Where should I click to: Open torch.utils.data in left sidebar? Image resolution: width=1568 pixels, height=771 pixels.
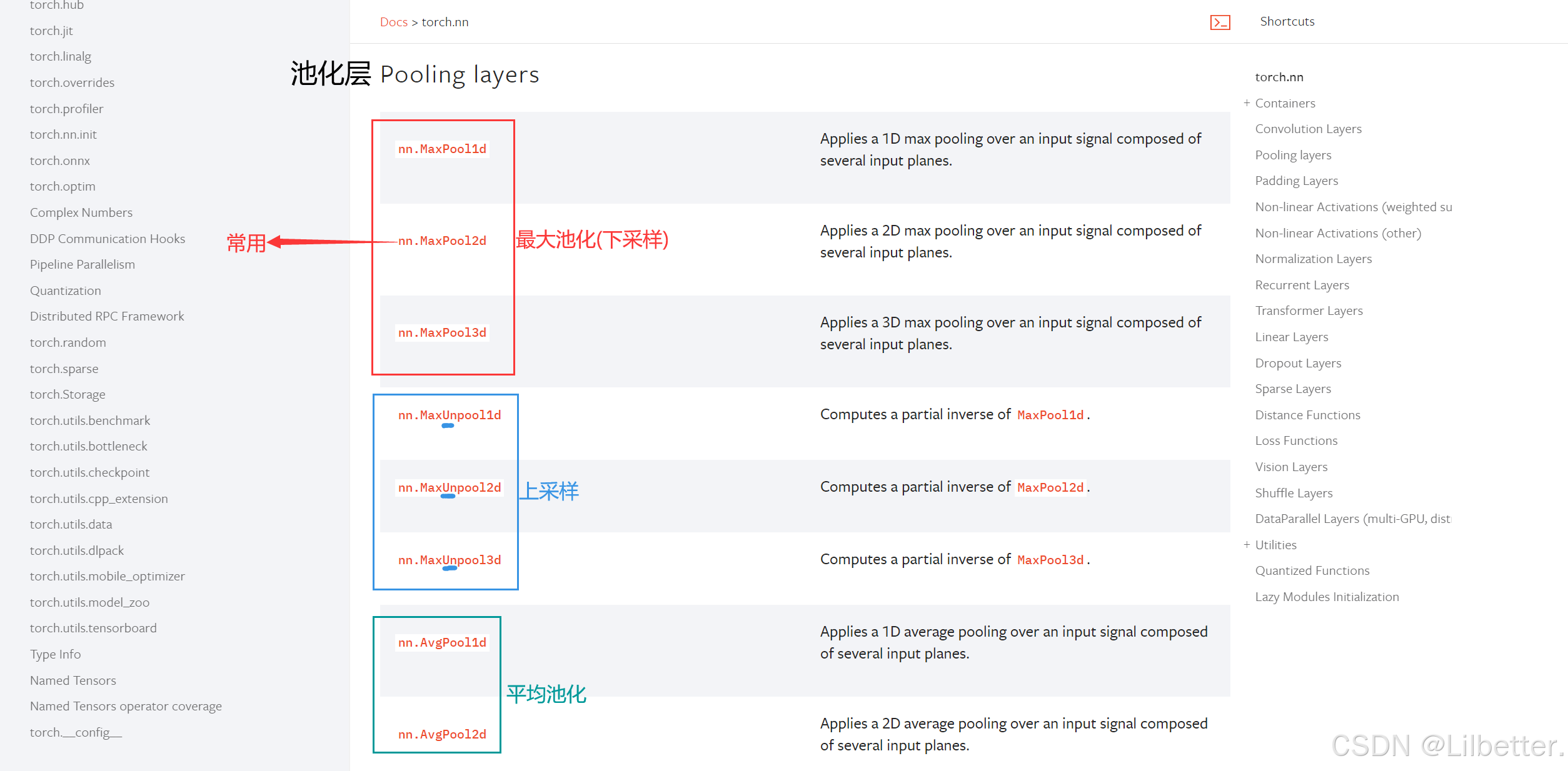71,524
